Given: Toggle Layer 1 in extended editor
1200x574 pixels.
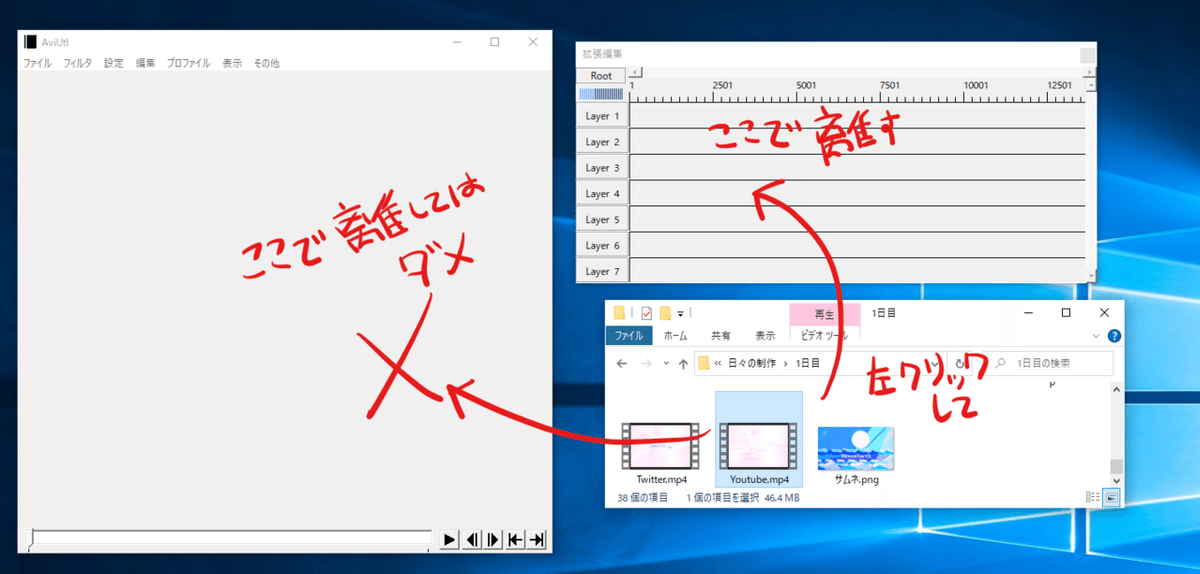Looking at the screenshot, I should 603,116.
